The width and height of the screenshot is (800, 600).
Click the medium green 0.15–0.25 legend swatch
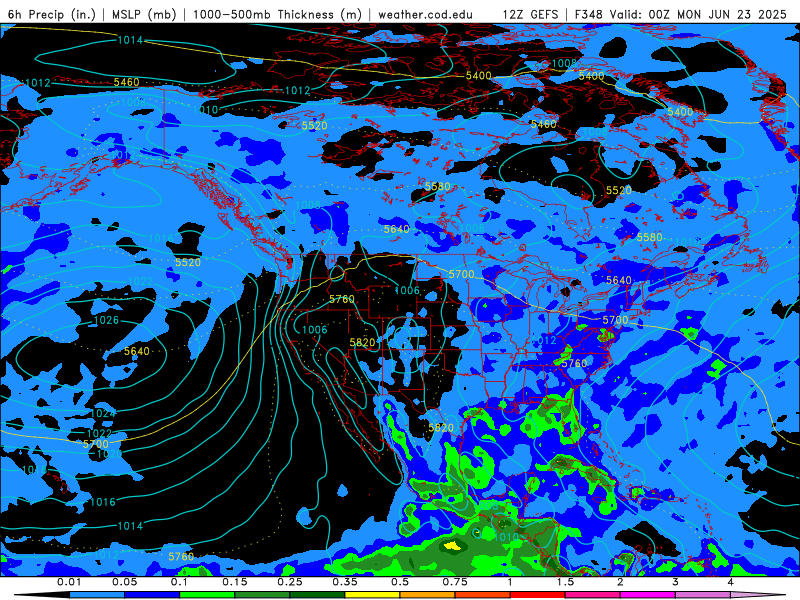262,595
